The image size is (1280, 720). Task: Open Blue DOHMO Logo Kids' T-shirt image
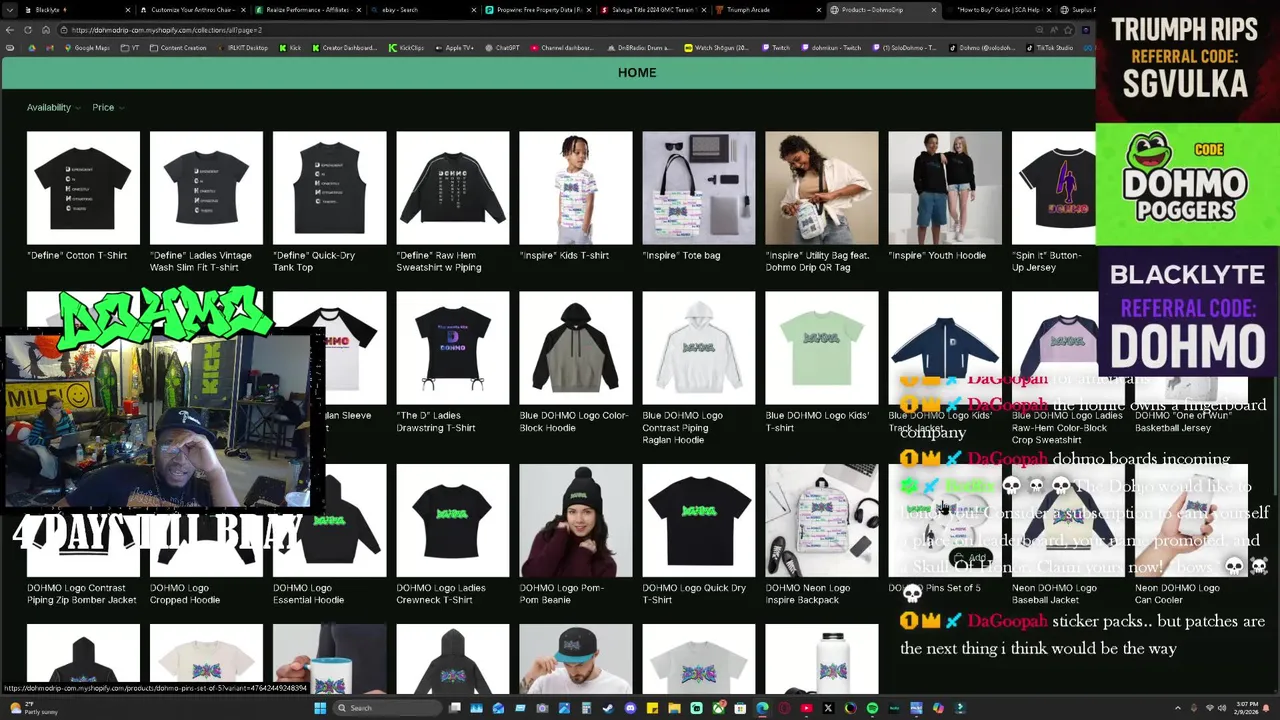click(x=821, y=348)
